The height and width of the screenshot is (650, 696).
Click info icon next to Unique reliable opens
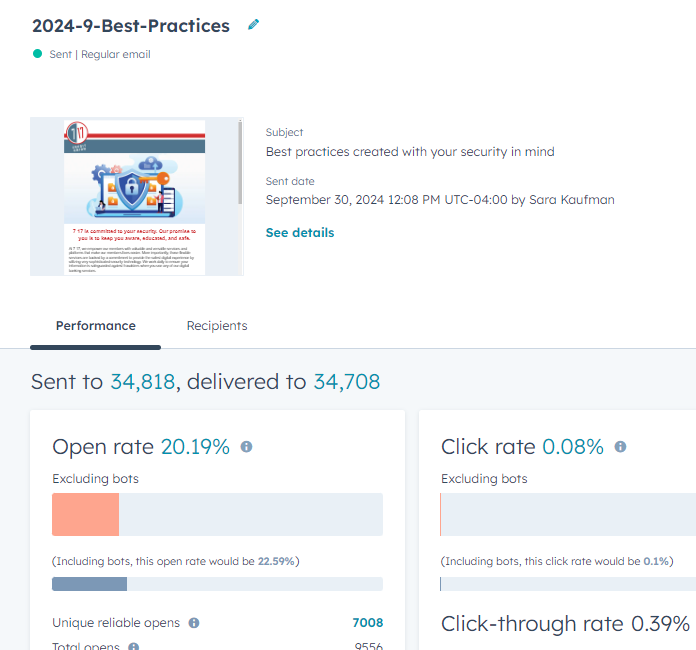[x=194, y=623]
